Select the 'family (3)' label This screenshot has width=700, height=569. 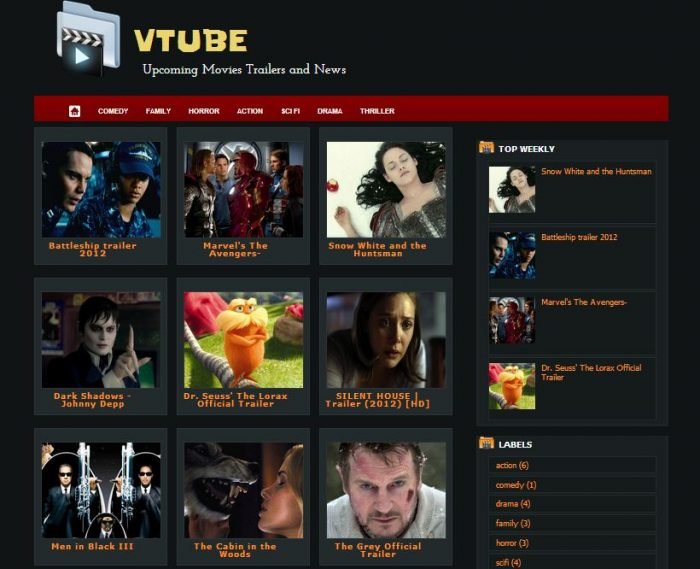[x=513, y=523]
